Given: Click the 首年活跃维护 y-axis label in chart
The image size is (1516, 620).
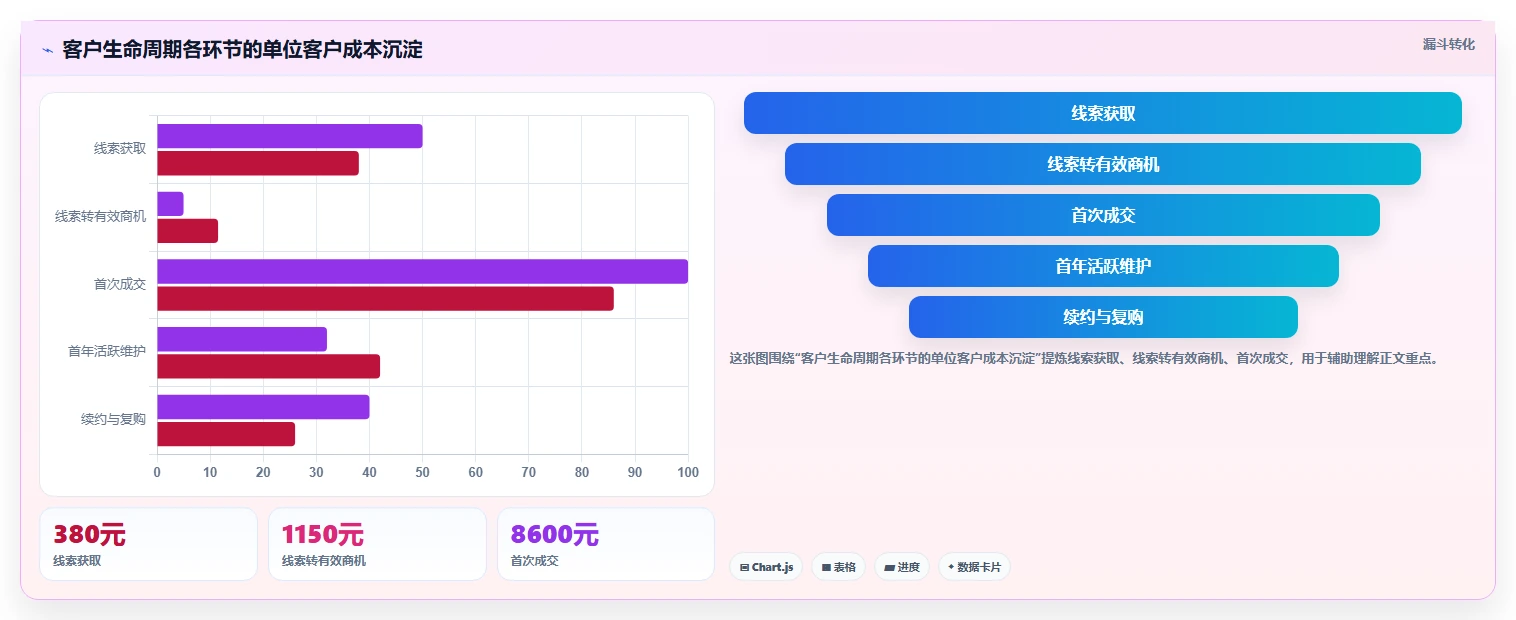Looking at the screenshot, I should (107, 351).
